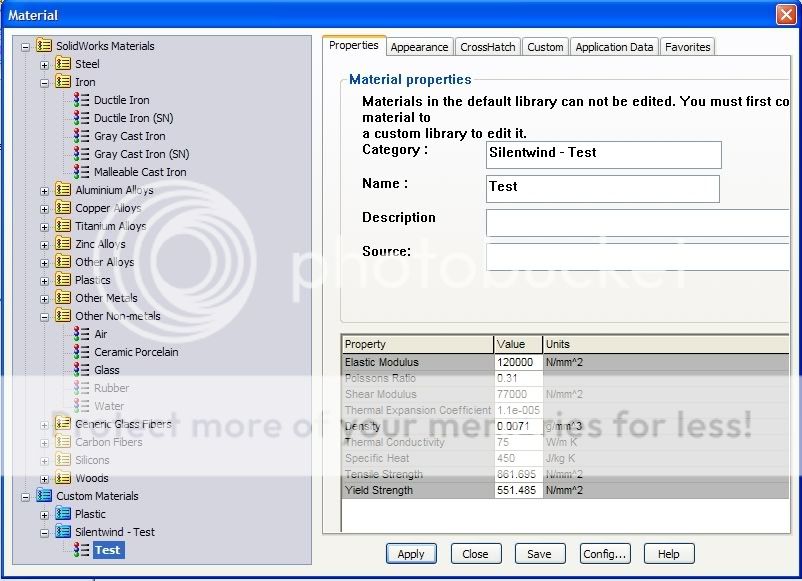Collapse the Custom Materials library
Image resolution: width=802 pixels, height=581 pixels.
25,497
